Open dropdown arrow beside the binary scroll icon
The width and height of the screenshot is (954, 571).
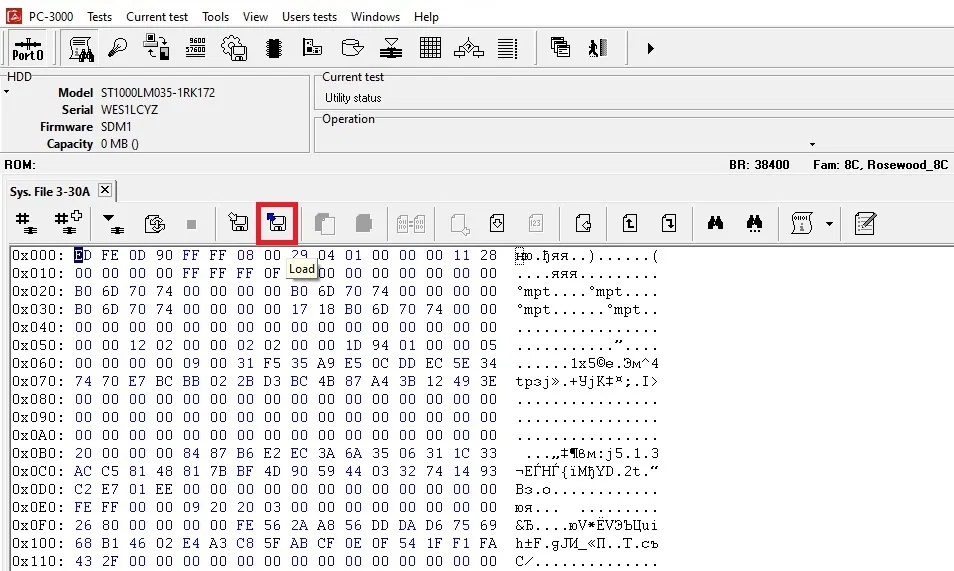click(x=829, y=223)
